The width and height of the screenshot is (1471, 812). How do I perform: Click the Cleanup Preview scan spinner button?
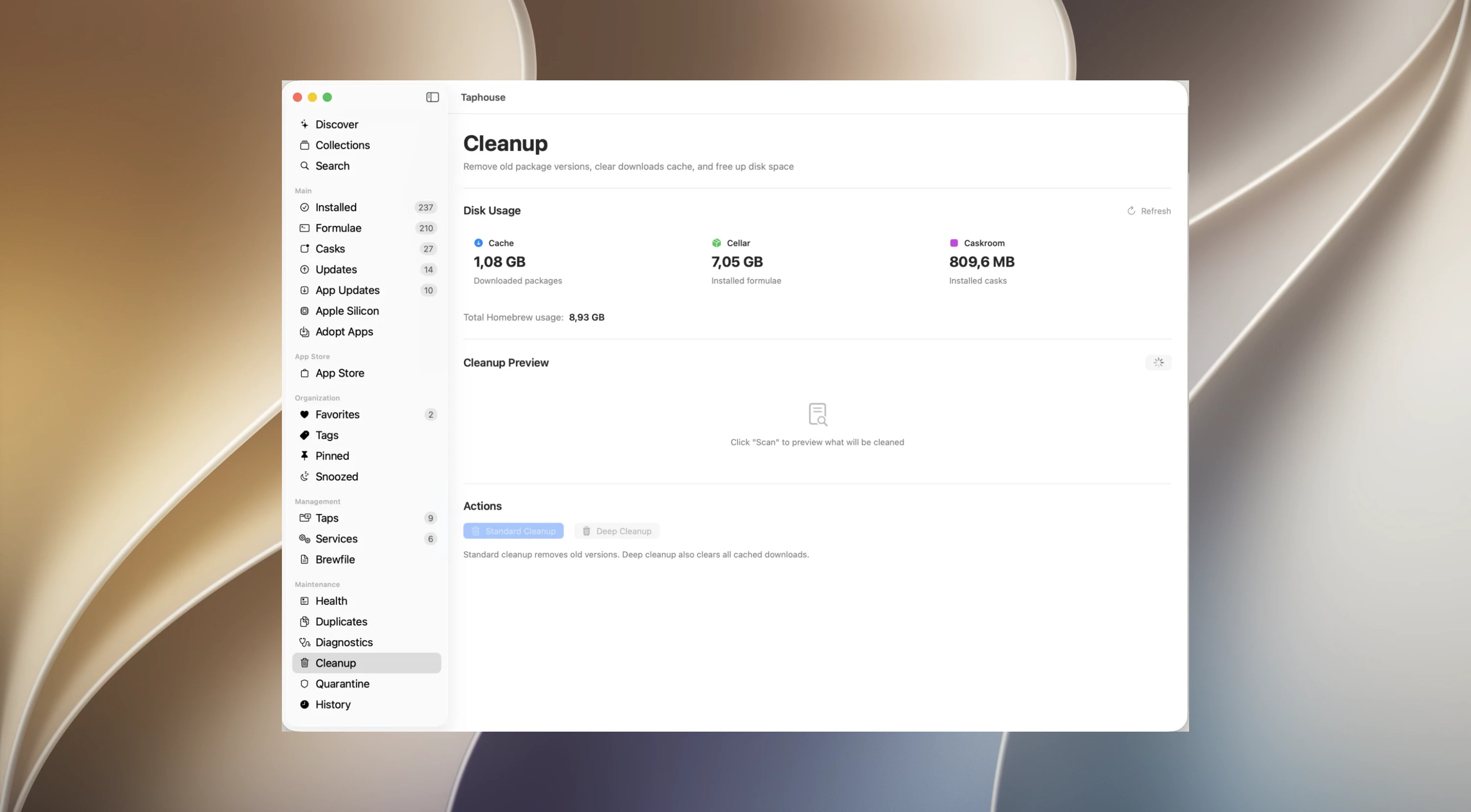pos(1158,362)
